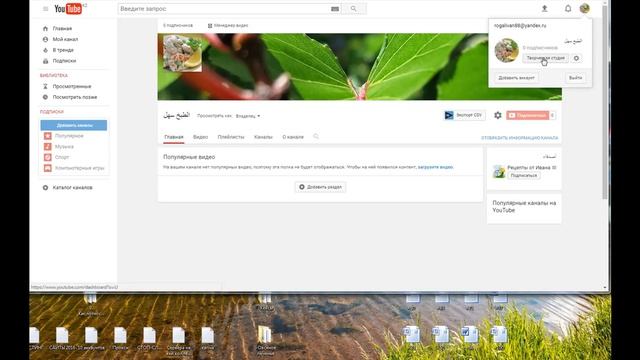Viewport: 640px width, 360px height.
Task: Click the blue 'Добавить каналы' button
Action: click(x=74, y=125)
